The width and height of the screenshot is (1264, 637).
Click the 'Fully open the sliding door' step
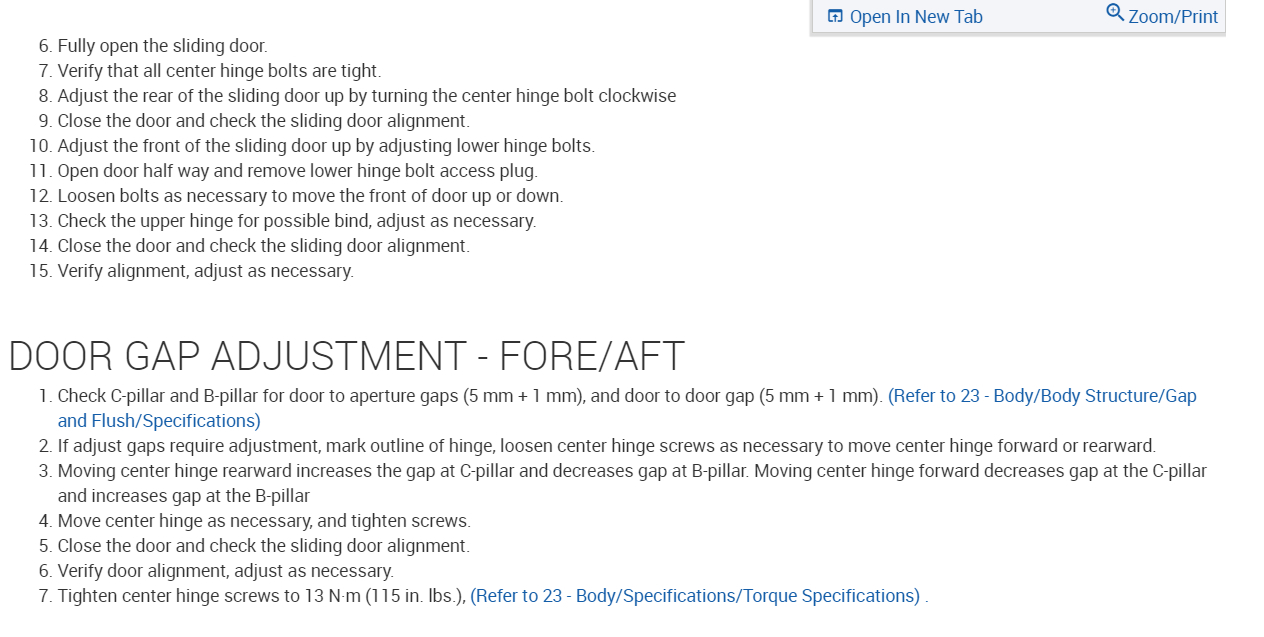coord(162,46)
